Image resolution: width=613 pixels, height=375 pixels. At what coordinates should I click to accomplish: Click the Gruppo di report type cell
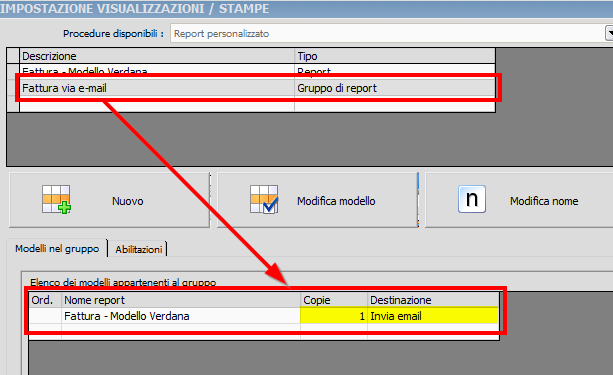395,88
